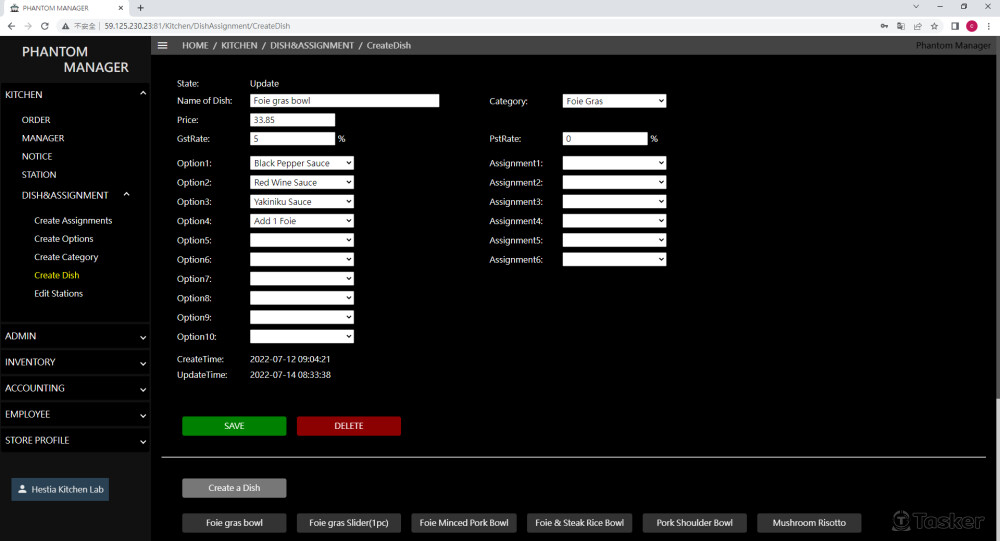This screenshot has height=541, width=1000.
Task: Bookmark this page with star icon
Action: click(934, 26)
